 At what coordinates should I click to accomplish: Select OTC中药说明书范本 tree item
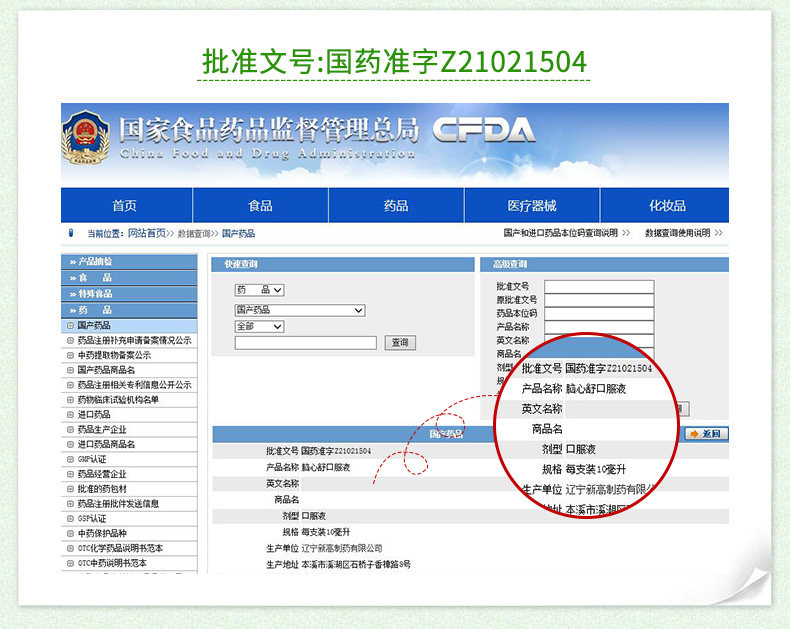[112, 563]
